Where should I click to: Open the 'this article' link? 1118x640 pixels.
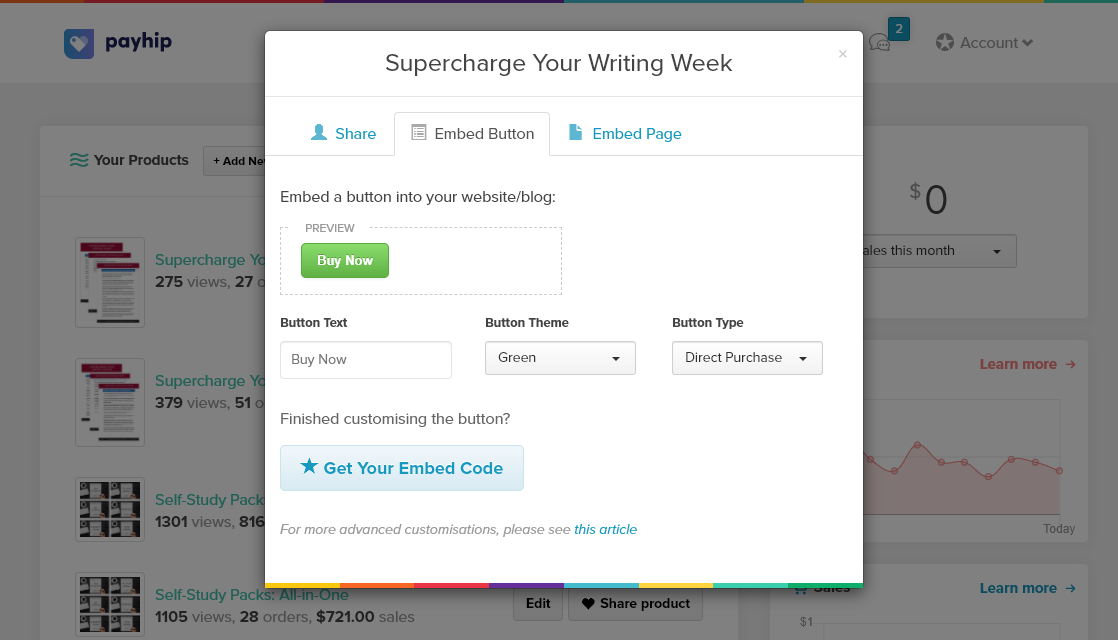pos(605,530)
